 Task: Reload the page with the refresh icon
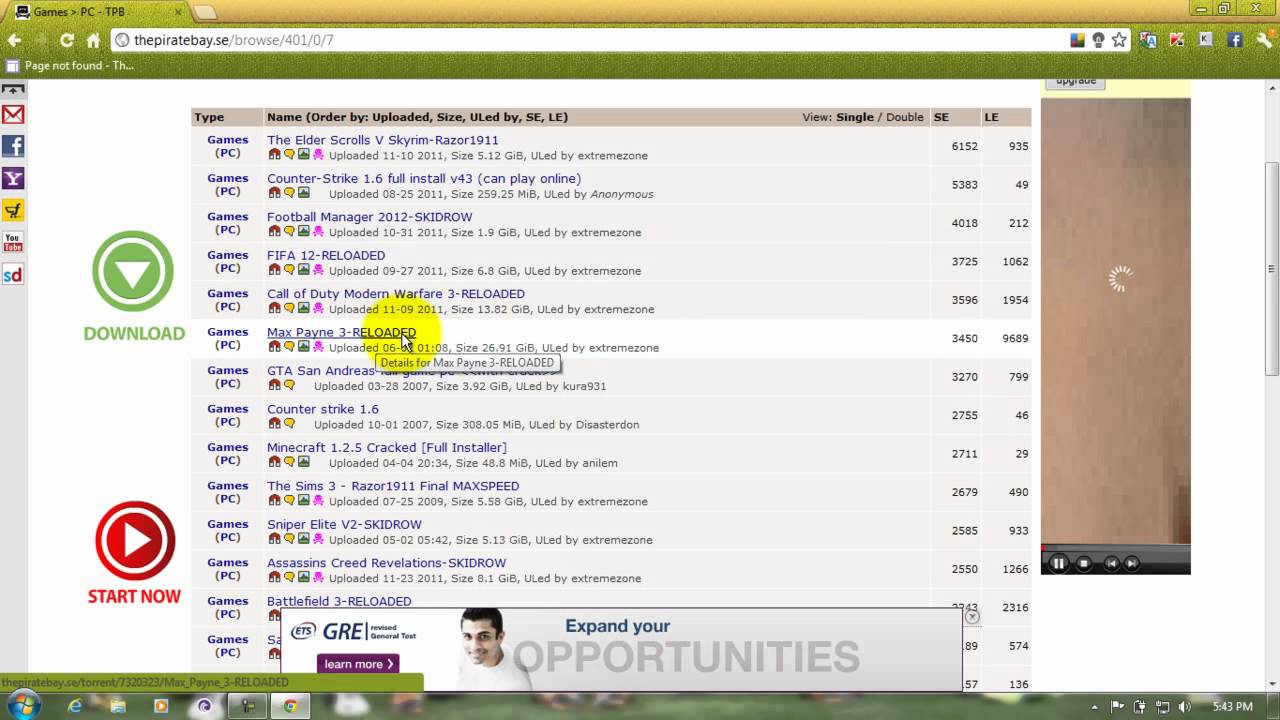click(67, 40)
